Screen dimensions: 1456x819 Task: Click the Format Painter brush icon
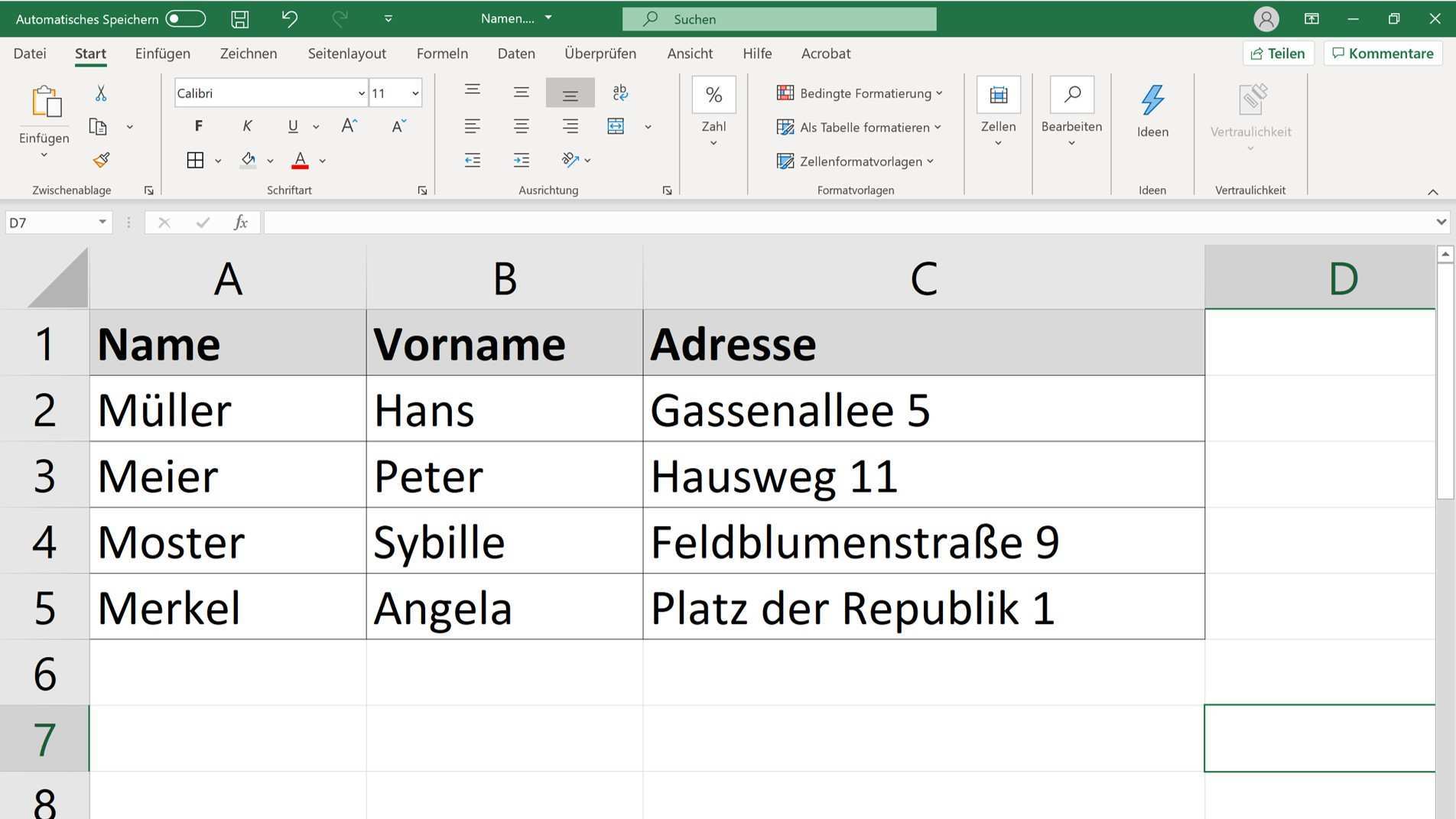coord(101,160)
